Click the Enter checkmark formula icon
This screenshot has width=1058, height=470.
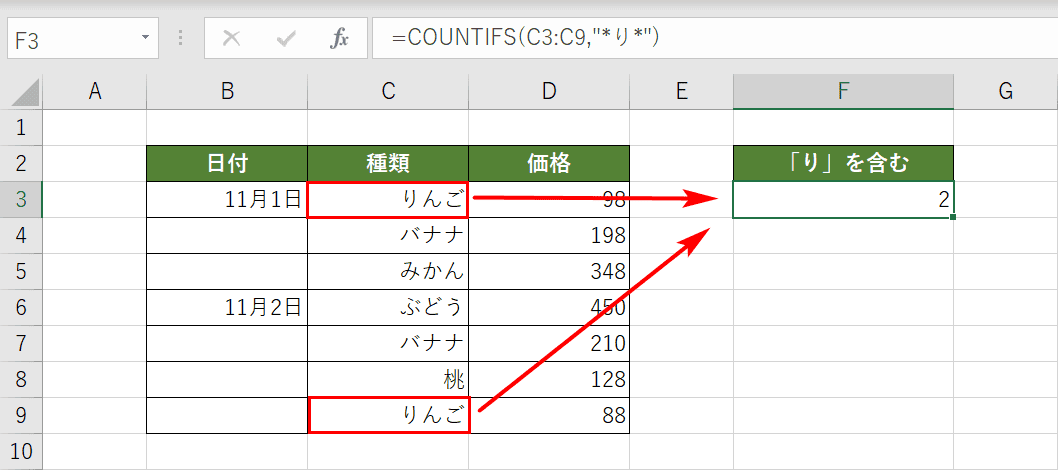click(286, 39)
